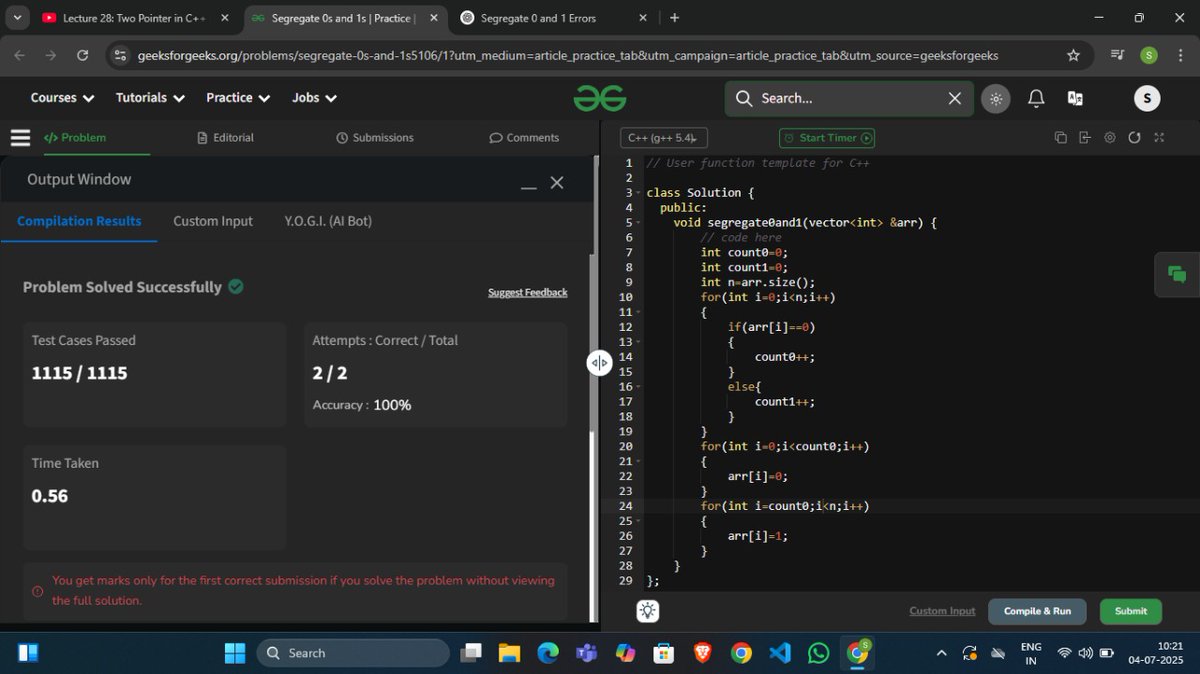This screenshot has height=674, width=1200.
Task: Click the Suggest Feedback link
Action: 527,292
